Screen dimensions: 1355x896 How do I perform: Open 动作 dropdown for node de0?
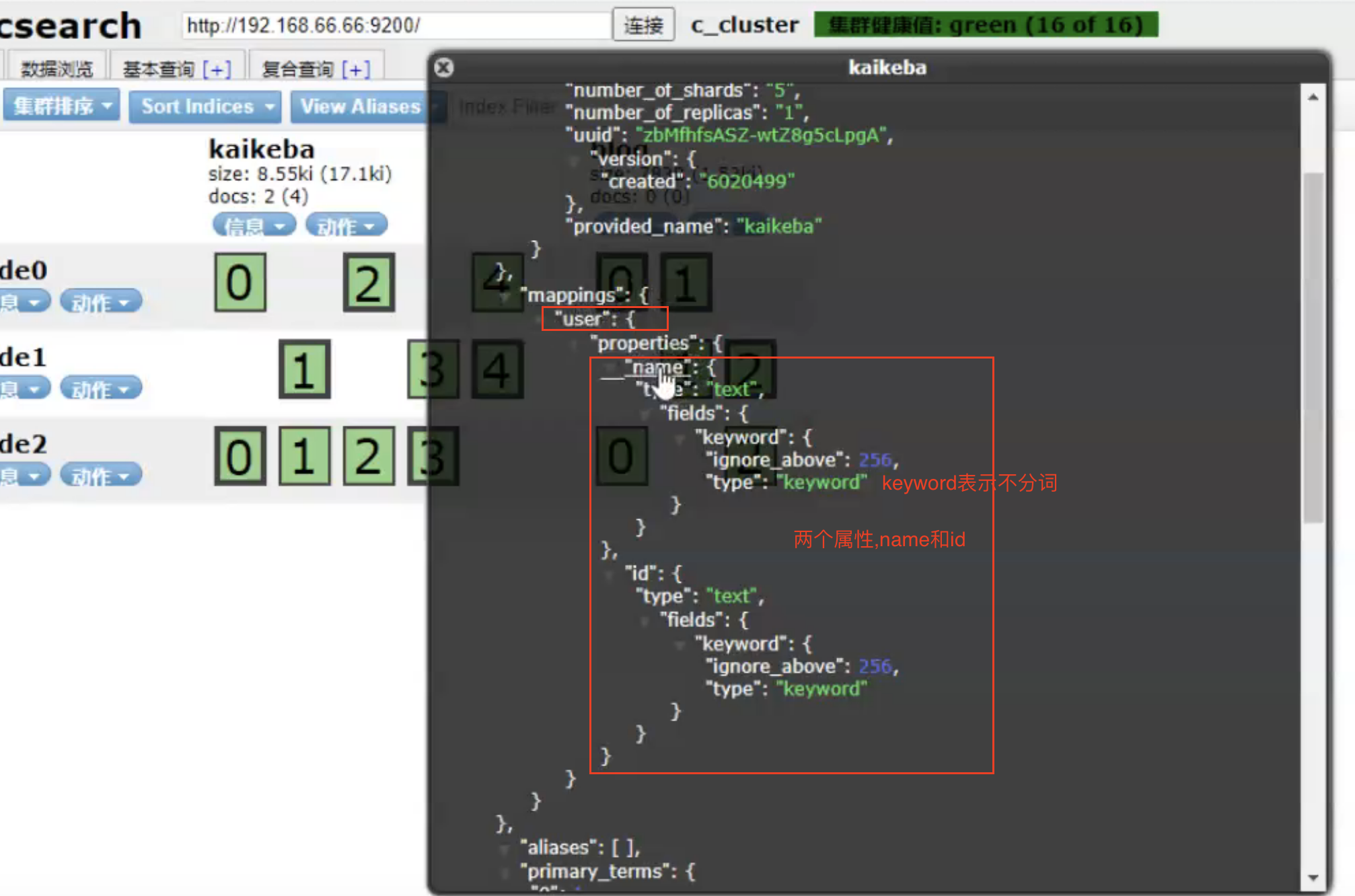101,301
